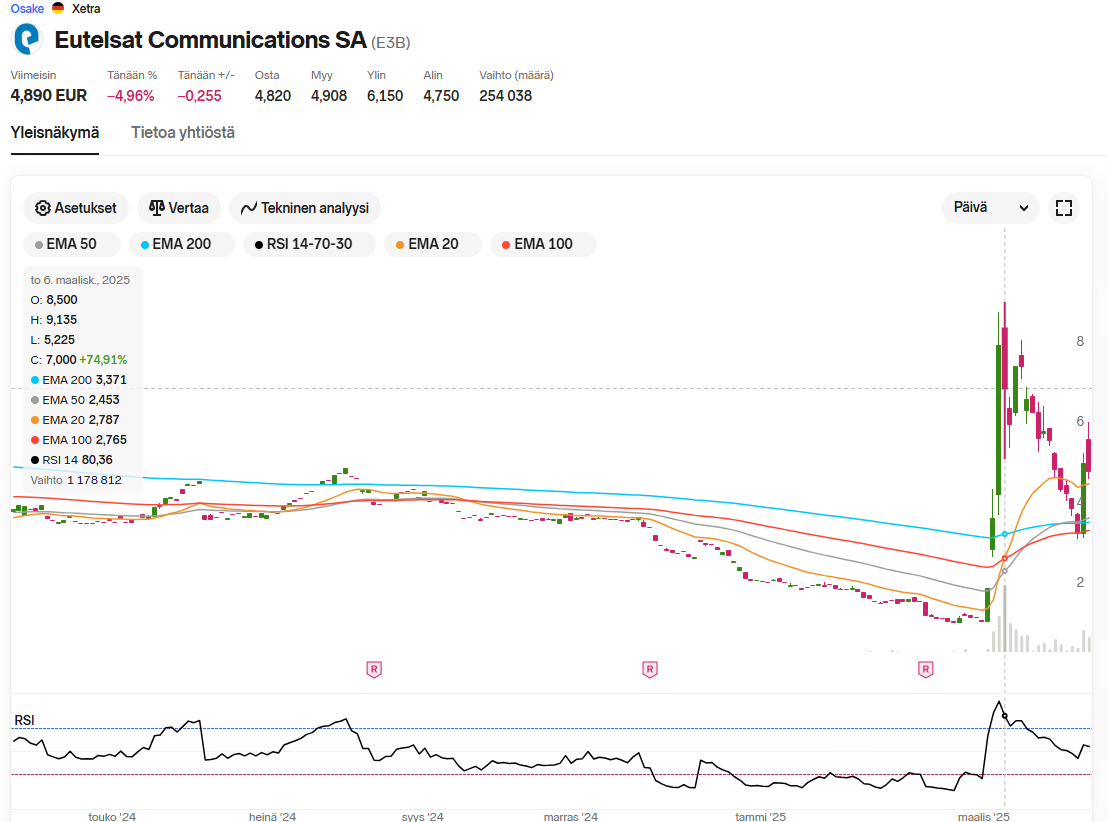
Task: Click the Eutelsat company logo
Action: click(x=28, y=39)
